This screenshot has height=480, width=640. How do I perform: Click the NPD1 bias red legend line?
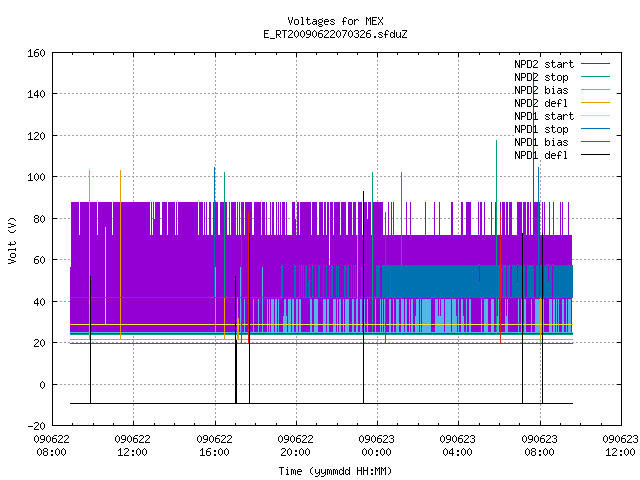pos(595,142)
